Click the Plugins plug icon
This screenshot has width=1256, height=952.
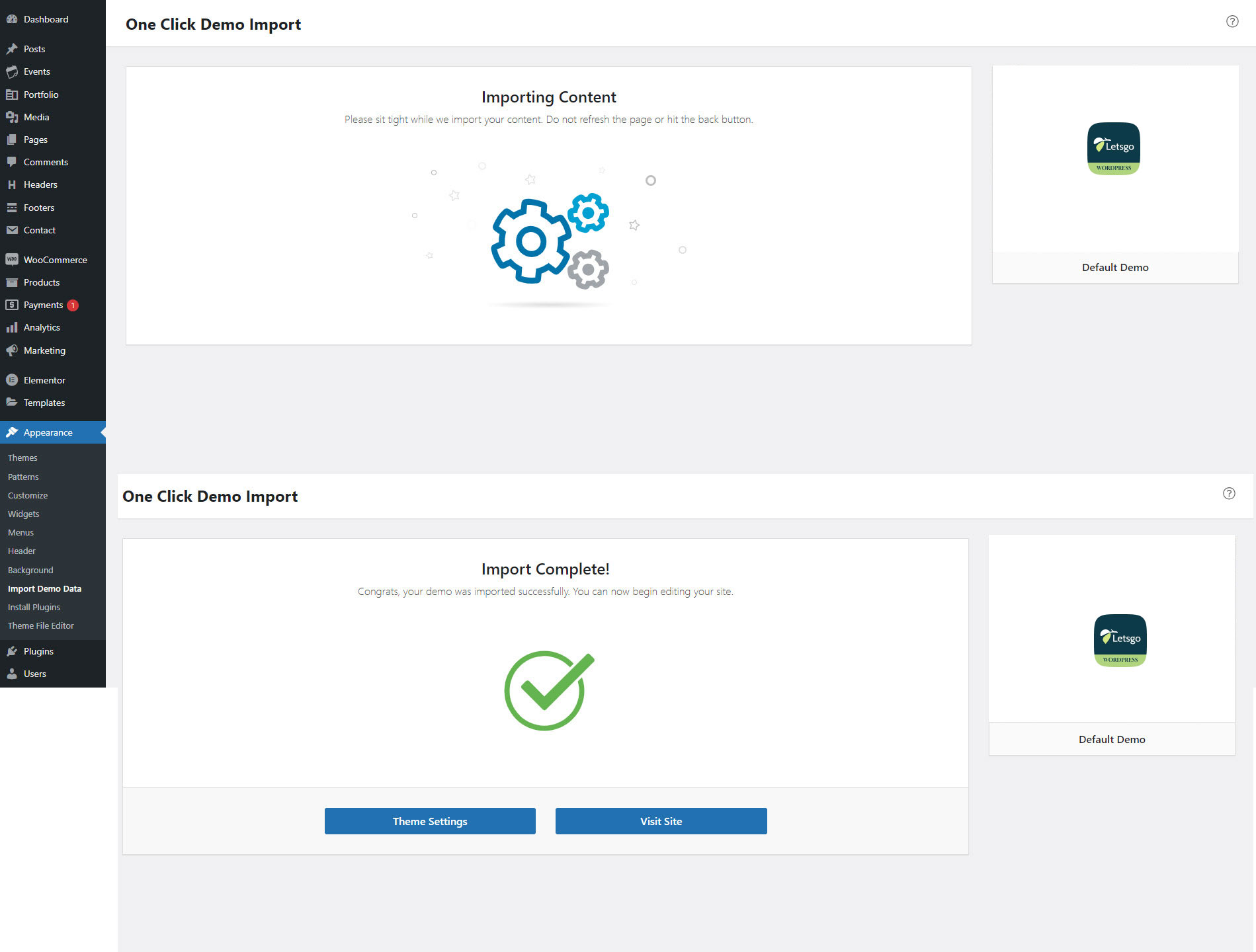click(12, 651)
